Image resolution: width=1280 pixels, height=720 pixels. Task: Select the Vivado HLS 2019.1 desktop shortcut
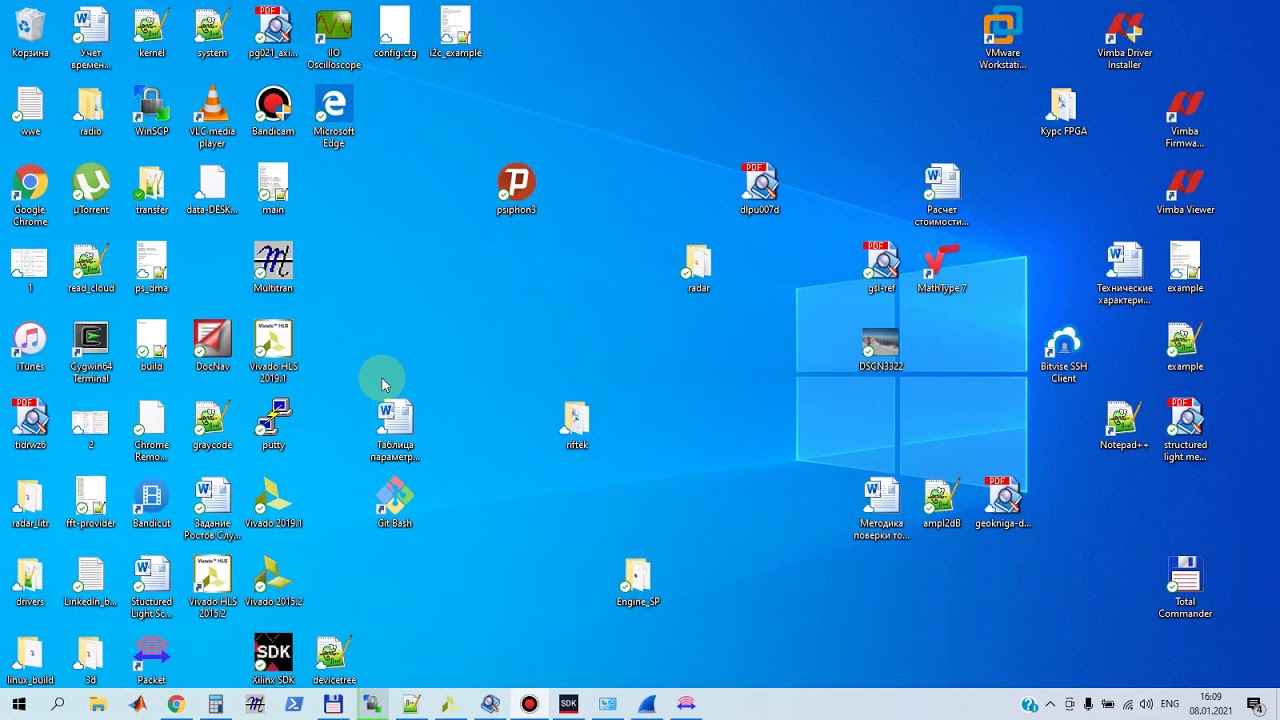pos(273,352)
